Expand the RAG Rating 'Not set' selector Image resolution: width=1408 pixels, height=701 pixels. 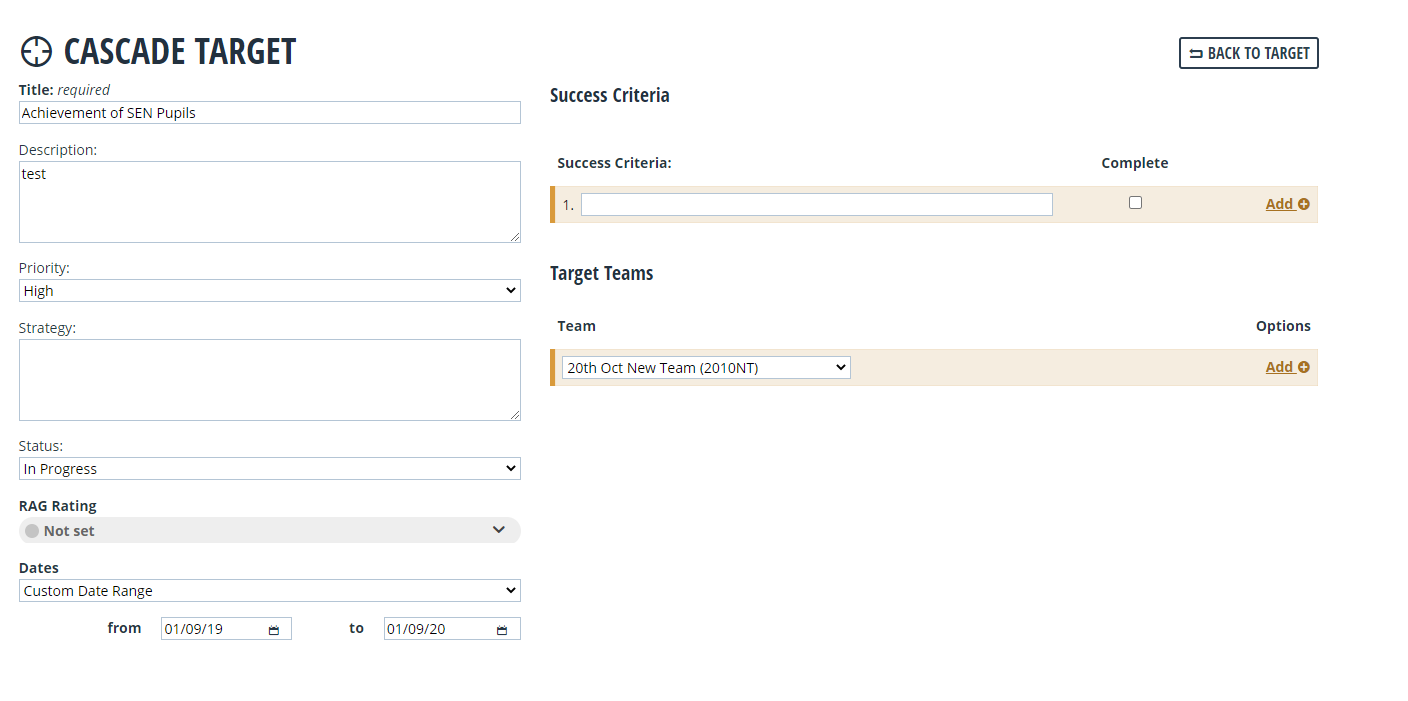tap(498, 530)
